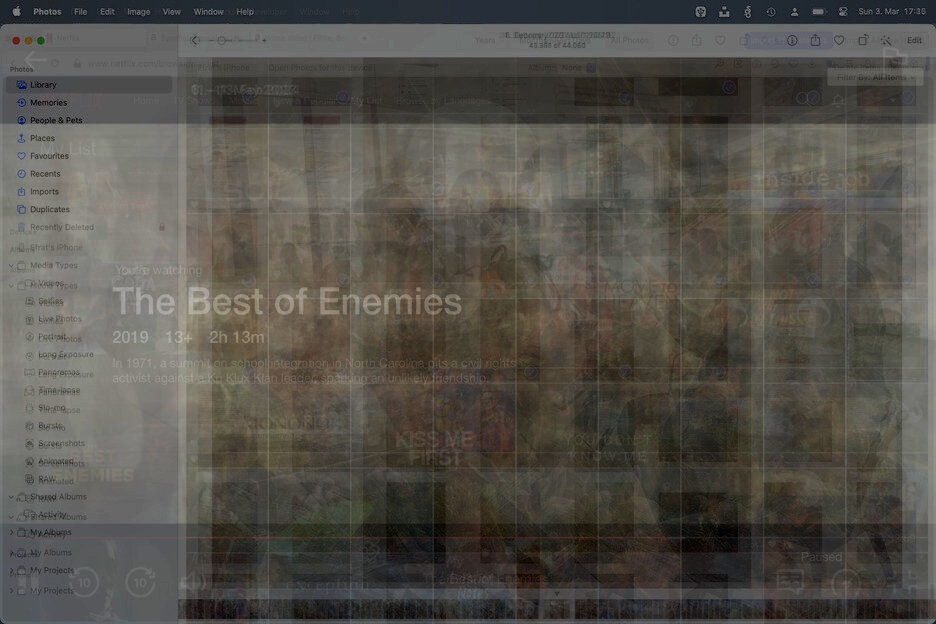Open Recently Deleted in the sidebar

89,227
